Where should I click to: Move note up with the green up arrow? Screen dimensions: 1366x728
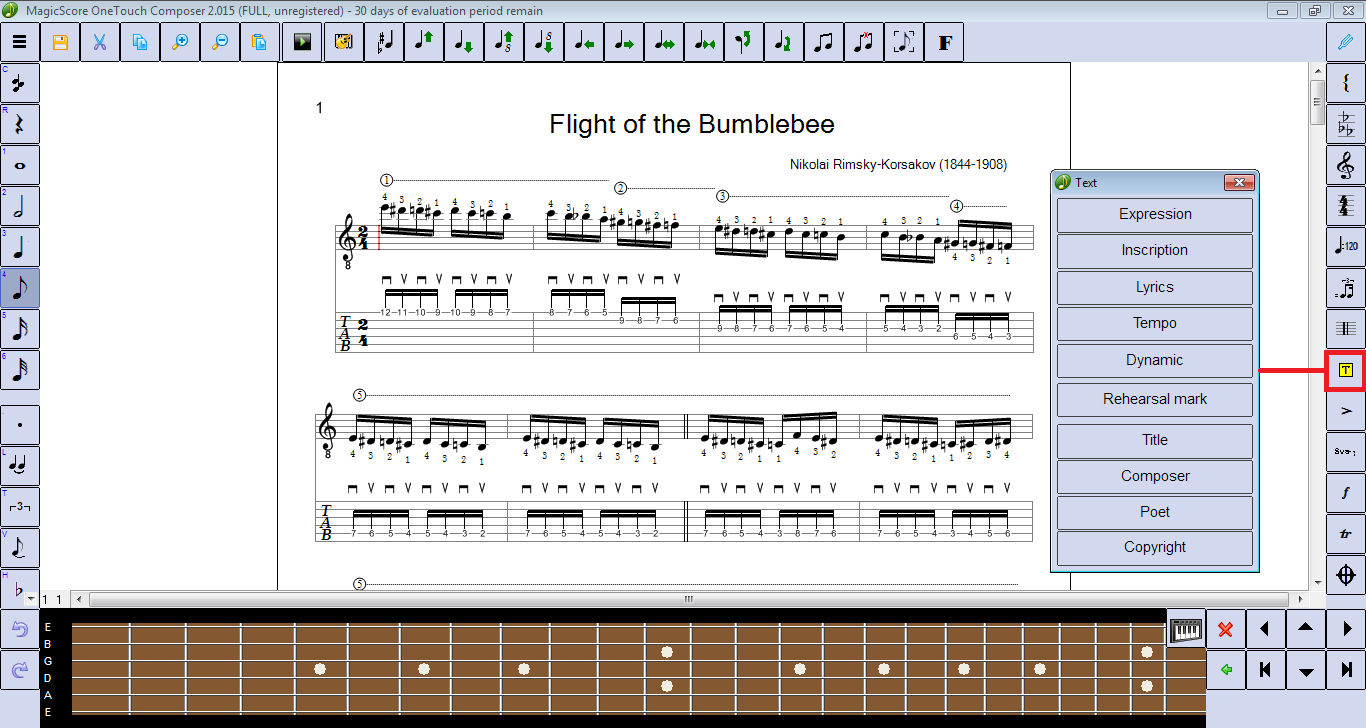tap(424, 42)
